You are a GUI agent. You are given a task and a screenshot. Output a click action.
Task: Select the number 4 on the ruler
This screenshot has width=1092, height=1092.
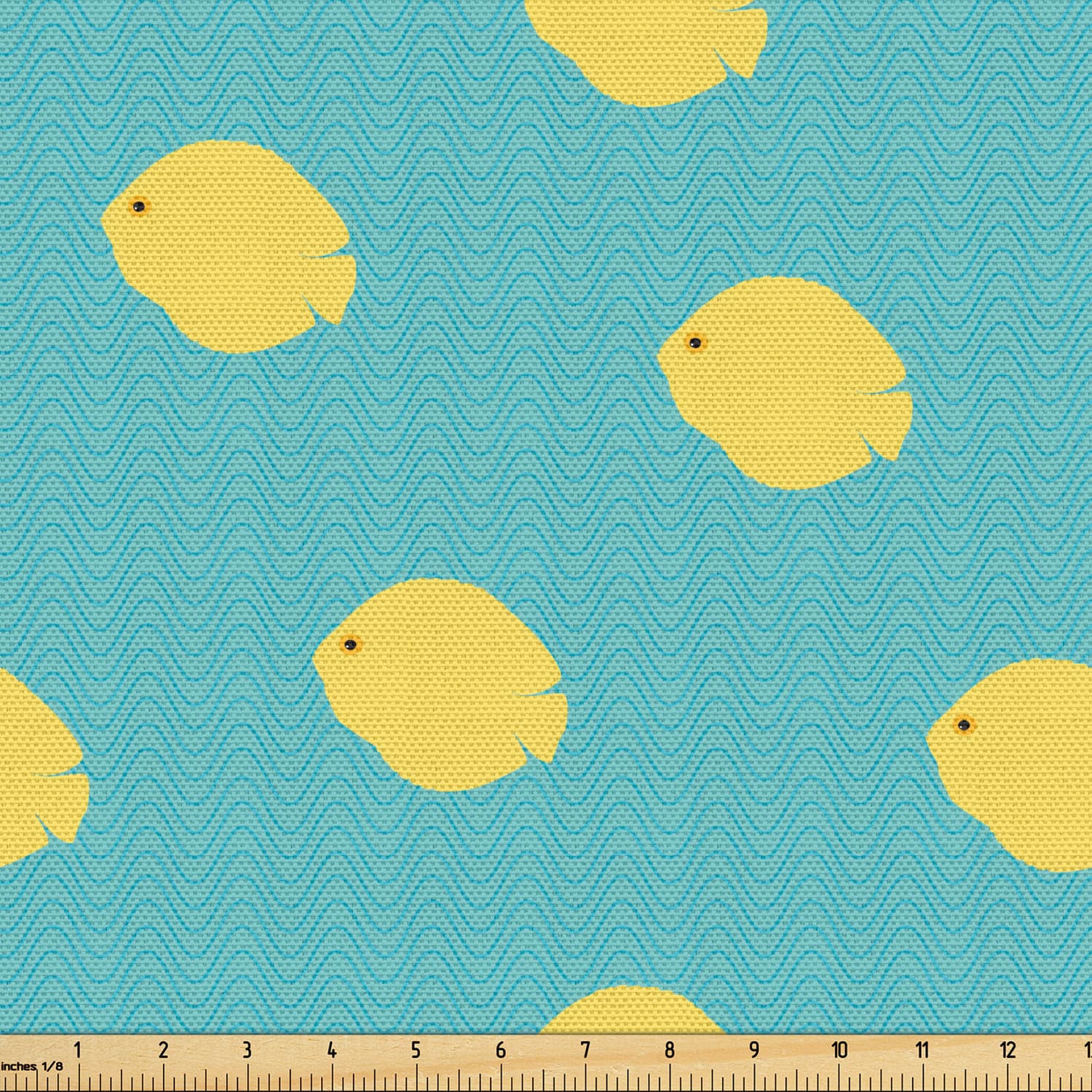[331, 1050]
